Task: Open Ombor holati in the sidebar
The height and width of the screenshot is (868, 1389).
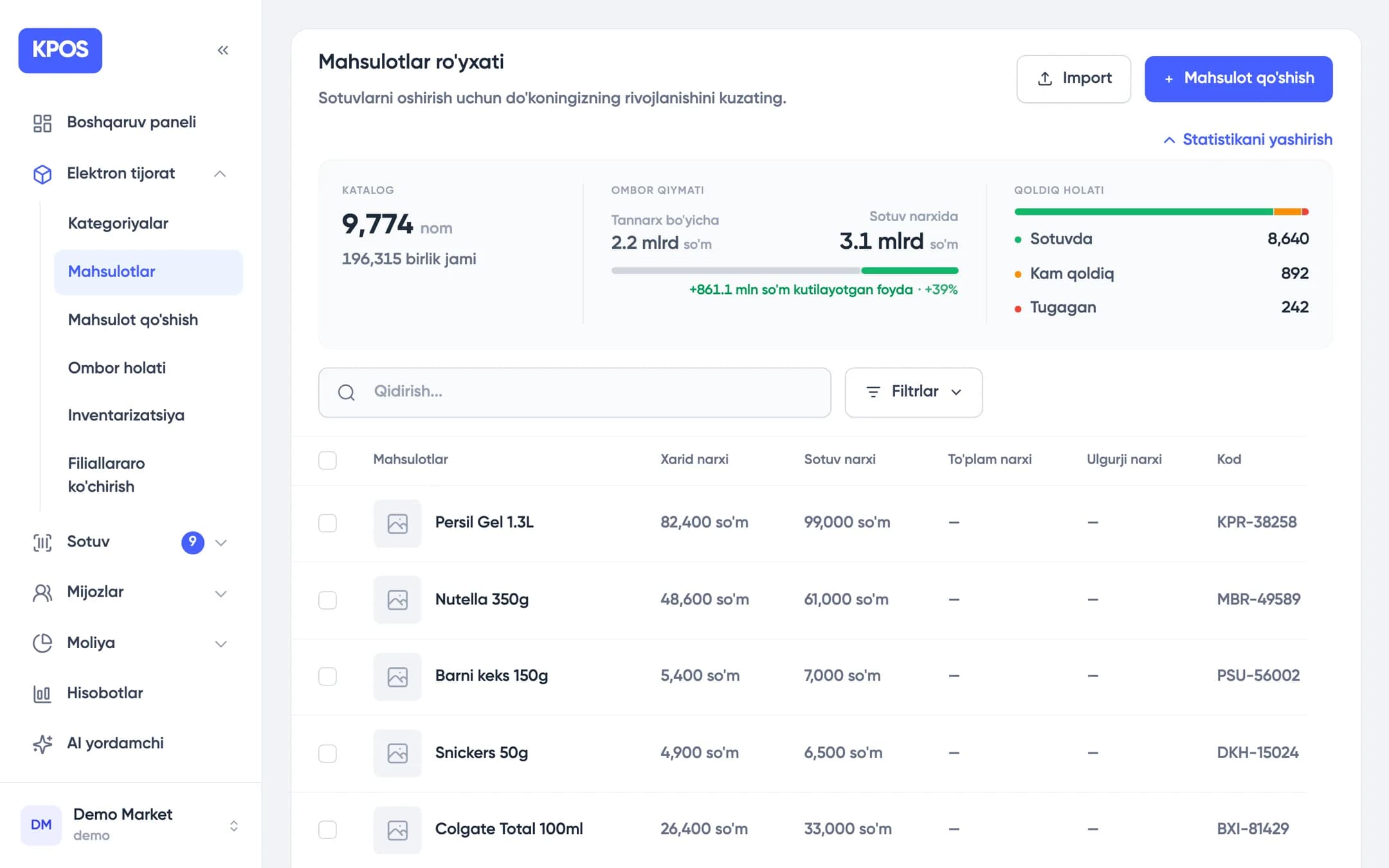Action: pyautogui.click(x=117, y=368)
